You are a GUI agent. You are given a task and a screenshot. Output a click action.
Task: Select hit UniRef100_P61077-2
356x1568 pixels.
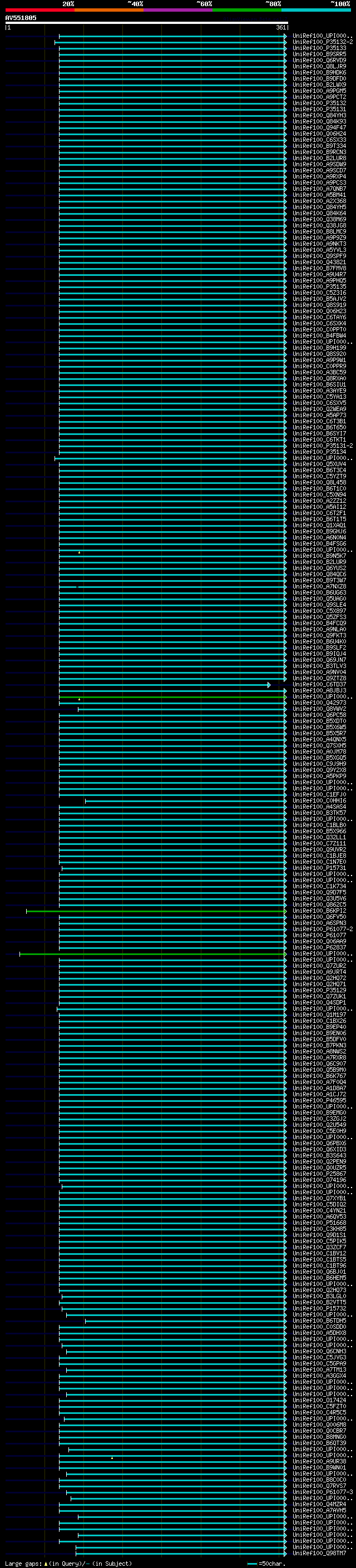tap(323, 929)
